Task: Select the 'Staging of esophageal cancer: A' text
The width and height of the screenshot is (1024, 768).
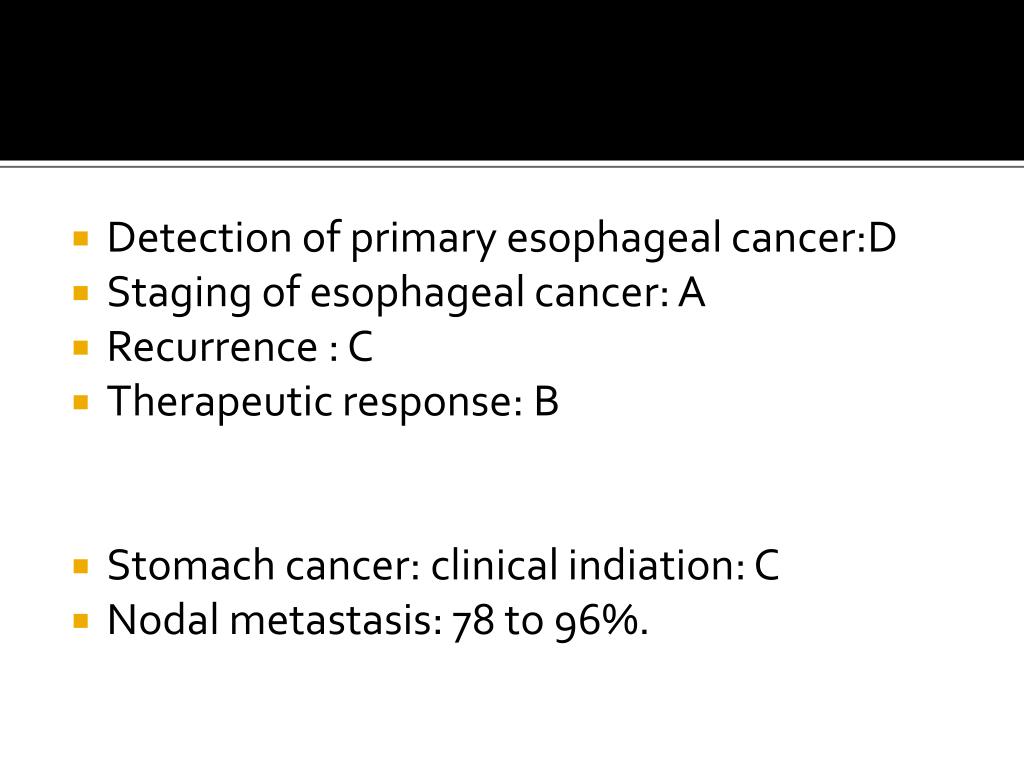Action: click(406, 293)
